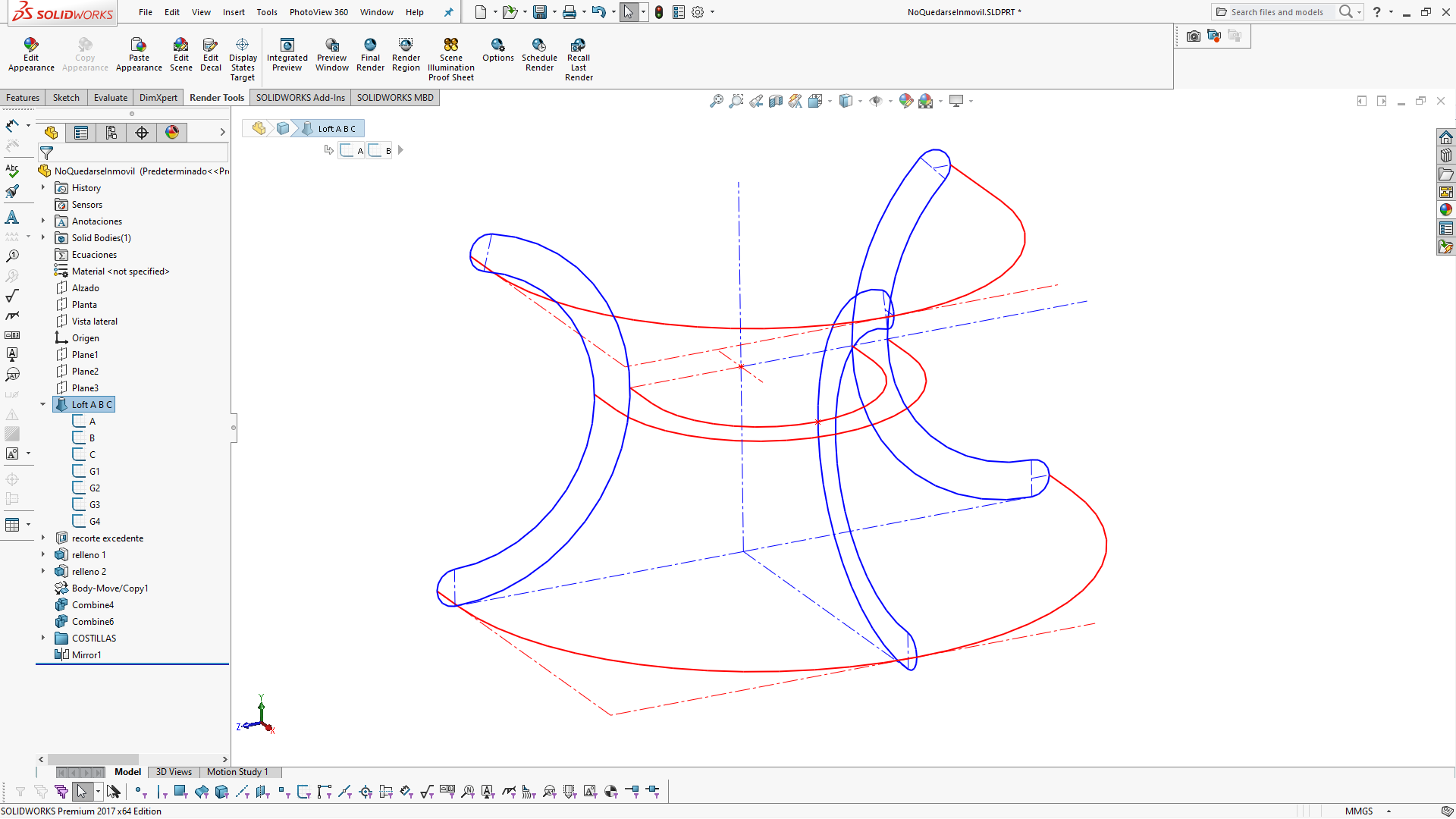
Task: Open Edit Scene tool
Action: click(x=180, y=55)
